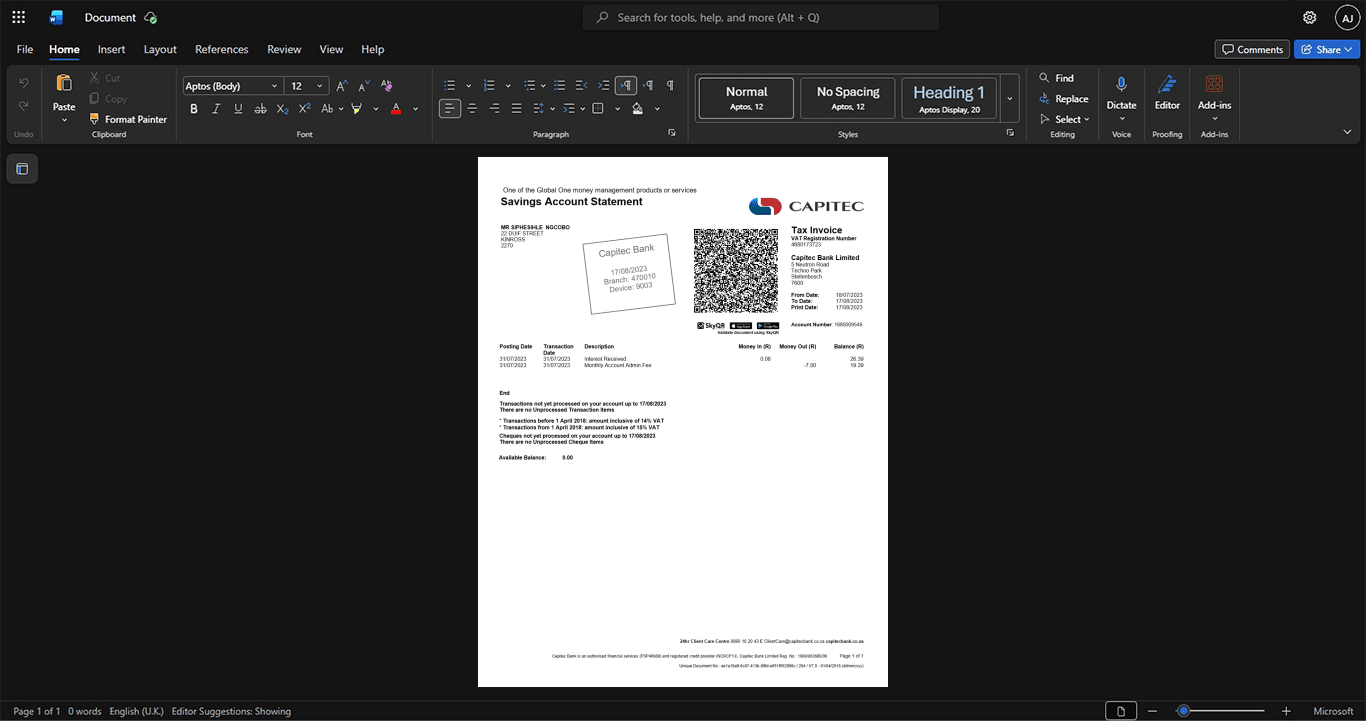Click the document name 'Document'

click(x=110, y=17)
